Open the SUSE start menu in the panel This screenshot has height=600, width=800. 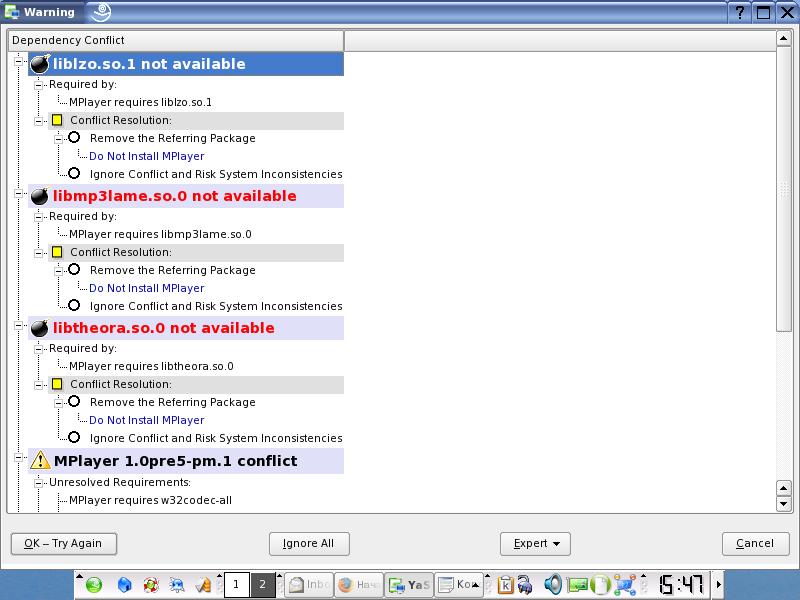93,585
